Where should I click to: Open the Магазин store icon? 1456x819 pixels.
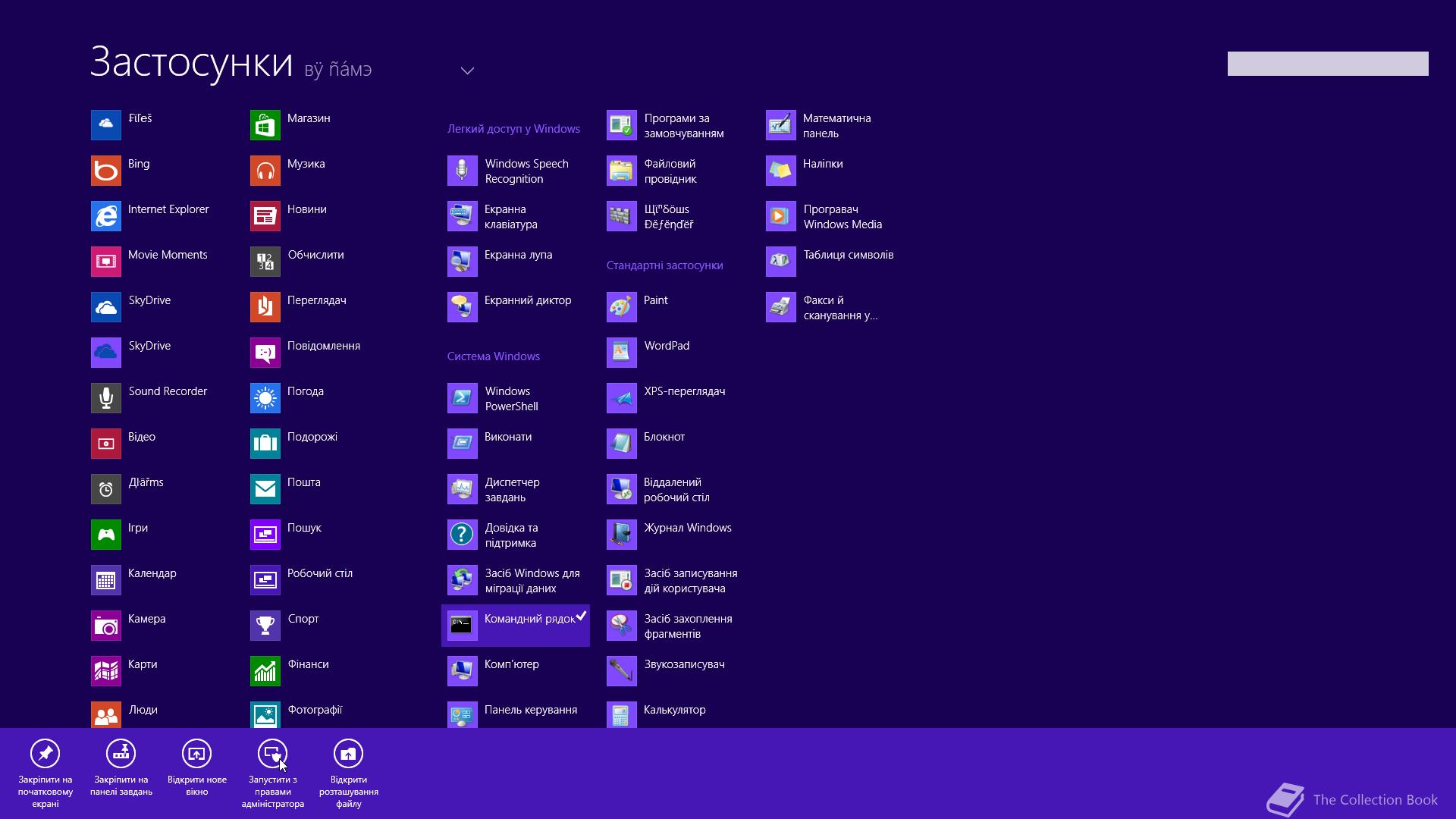click(265, 125)
